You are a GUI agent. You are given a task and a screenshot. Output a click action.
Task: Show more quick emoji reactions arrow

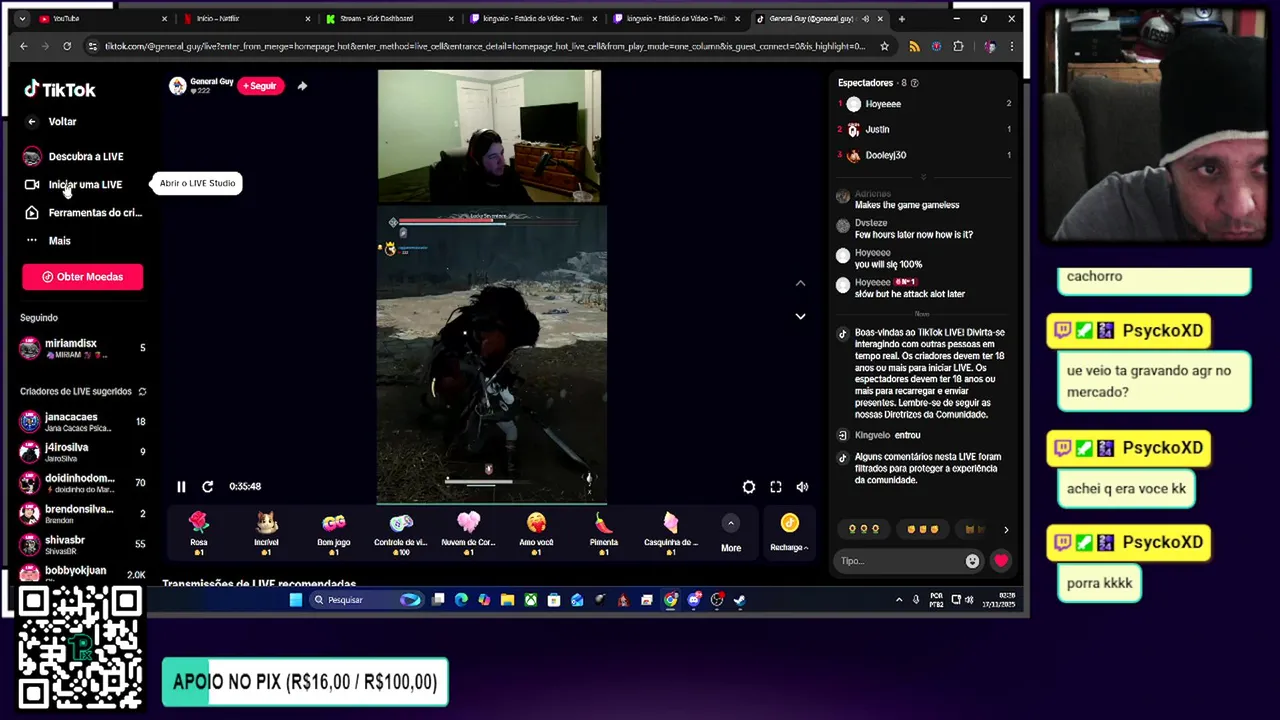pyautogui.click(x=1006, y=530)
